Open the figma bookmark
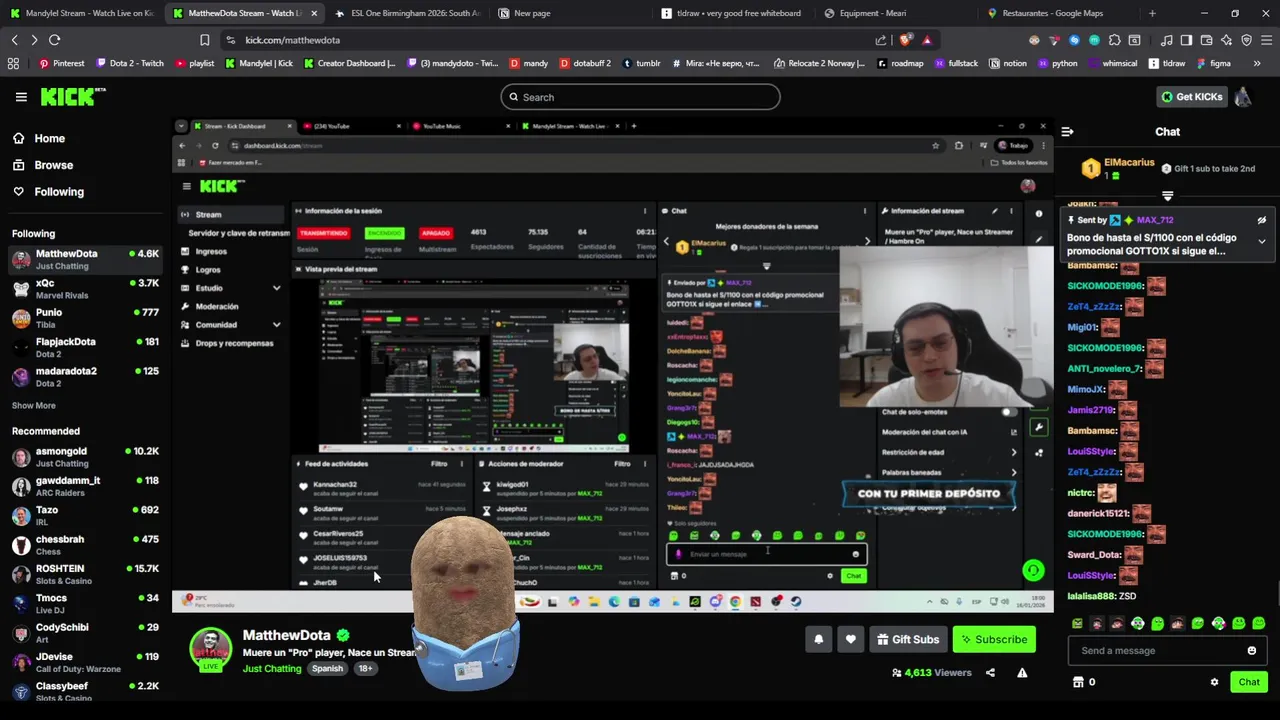Viewport: 1280px width, 720px height. pos(1212,63)
